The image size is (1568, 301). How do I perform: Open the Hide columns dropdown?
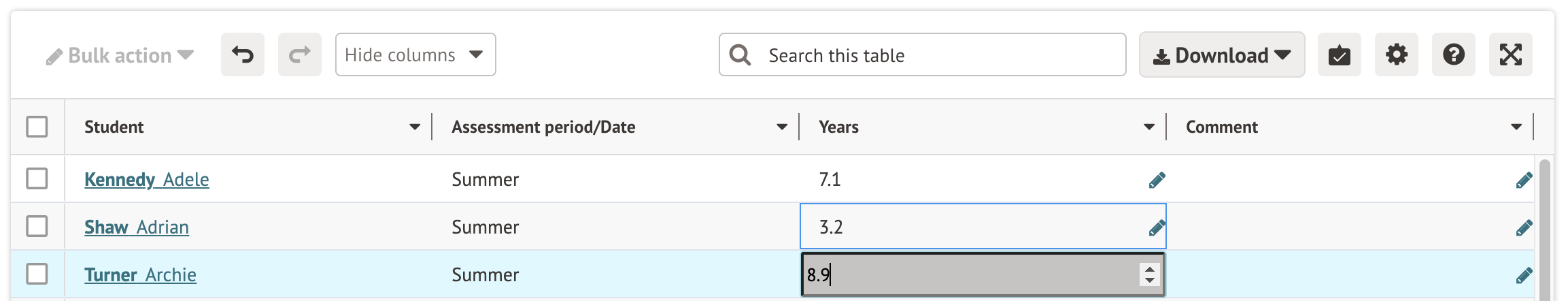point(415,54)
